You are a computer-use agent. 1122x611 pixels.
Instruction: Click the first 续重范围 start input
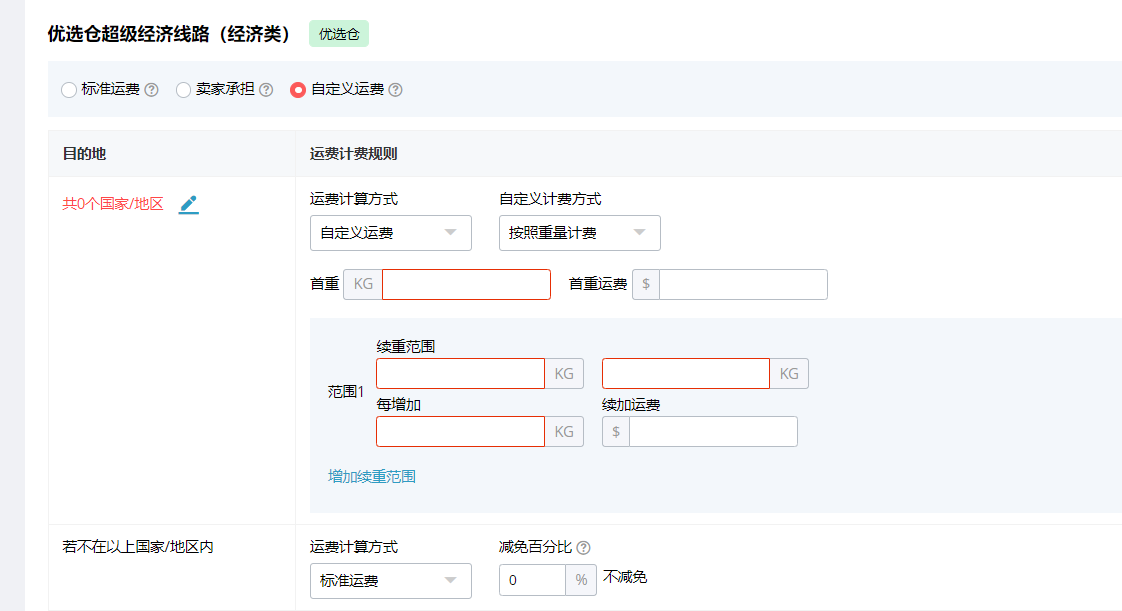tap(460, 374)
